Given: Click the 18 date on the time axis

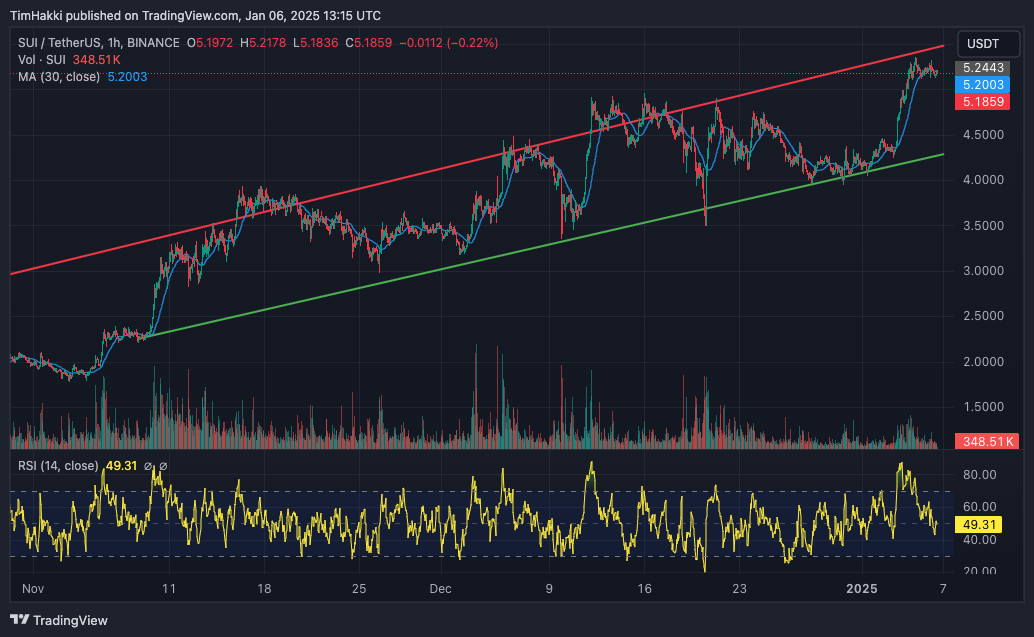Looking at the screenshot, I should 264,588.
